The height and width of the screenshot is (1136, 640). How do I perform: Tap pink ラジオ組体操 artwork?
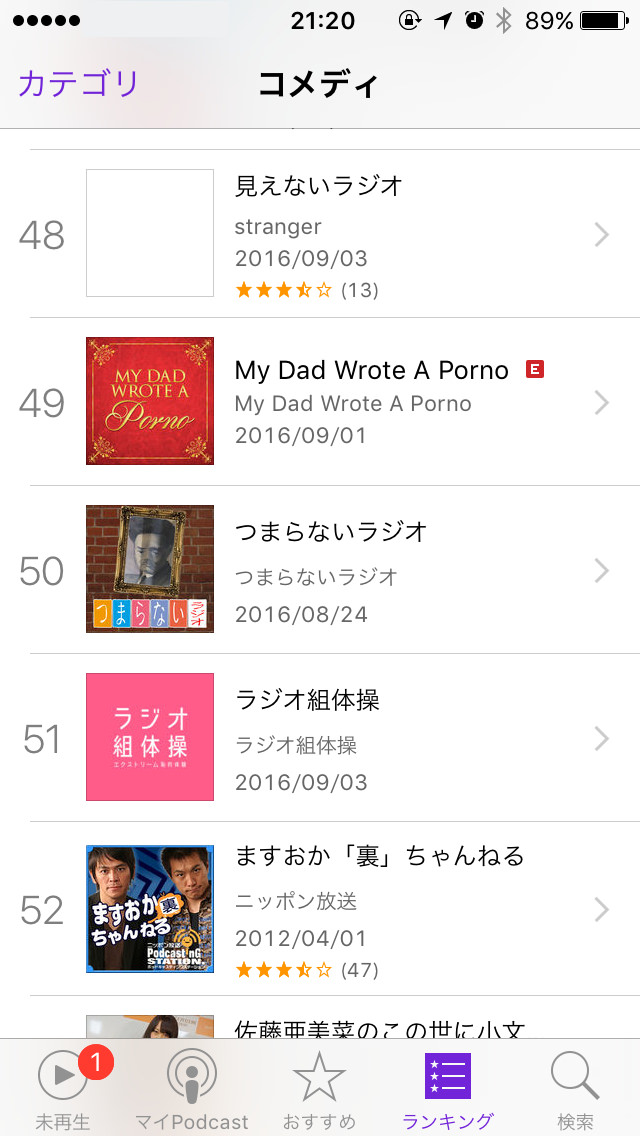click(150, 737)
